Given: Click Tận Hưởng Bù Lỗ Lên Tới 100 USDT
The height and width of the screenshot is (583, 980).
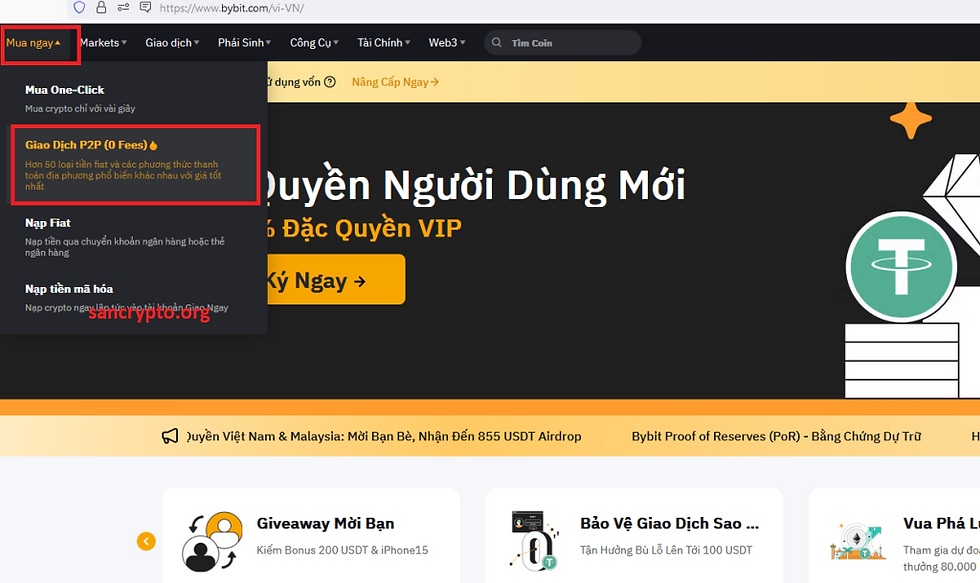Looking at the screenshot, I should [x=666, y=550].
